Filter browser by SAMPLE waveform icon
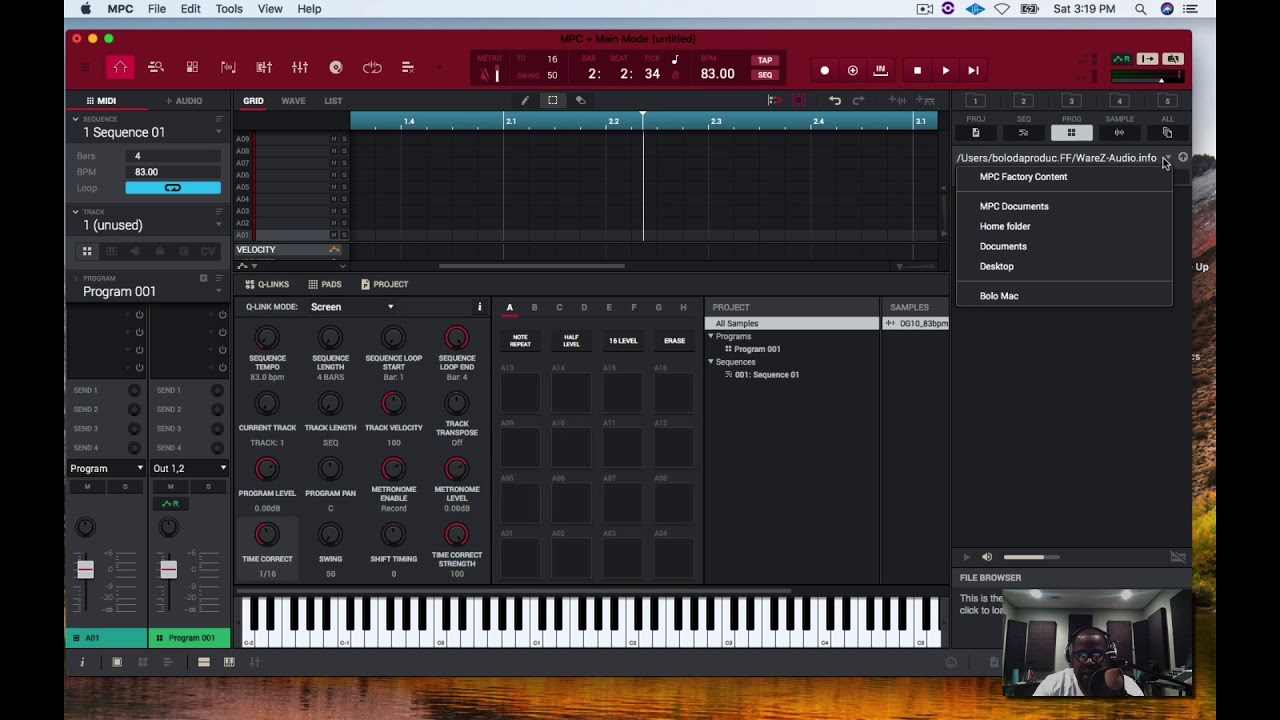 pos(1119,132)
